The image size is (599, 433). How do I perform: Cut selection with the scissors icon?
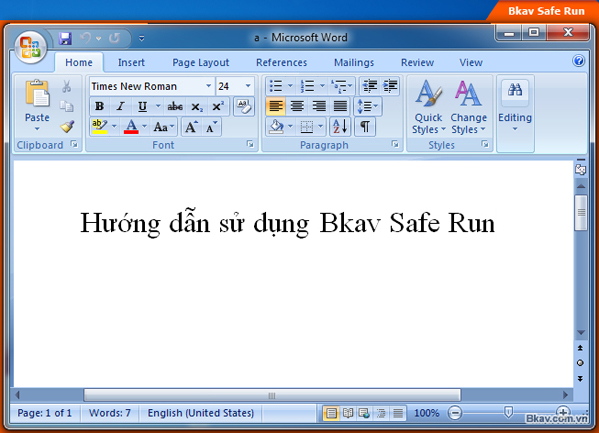pos(66,86)
